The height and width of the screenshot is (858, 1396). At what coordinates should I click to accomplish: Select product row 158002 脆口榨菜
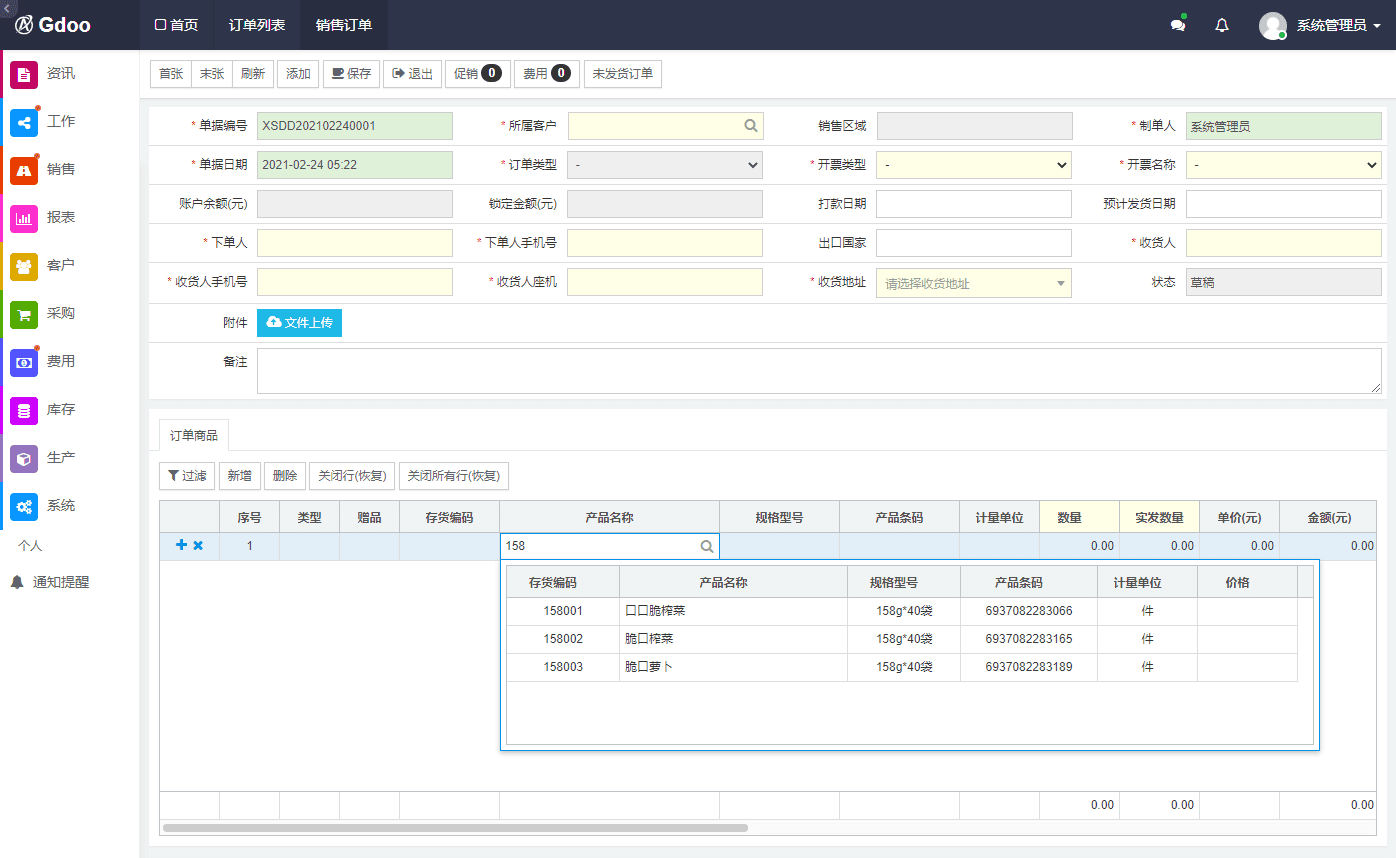[x=902, y=639]
